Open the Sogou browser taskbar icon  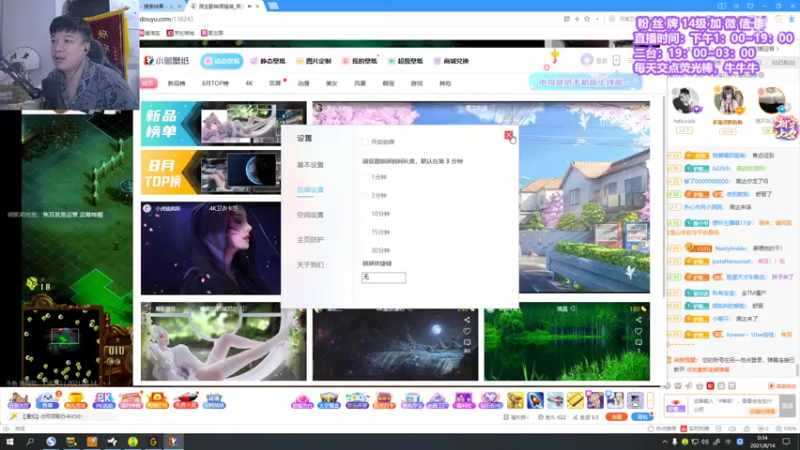coord(51,441)
